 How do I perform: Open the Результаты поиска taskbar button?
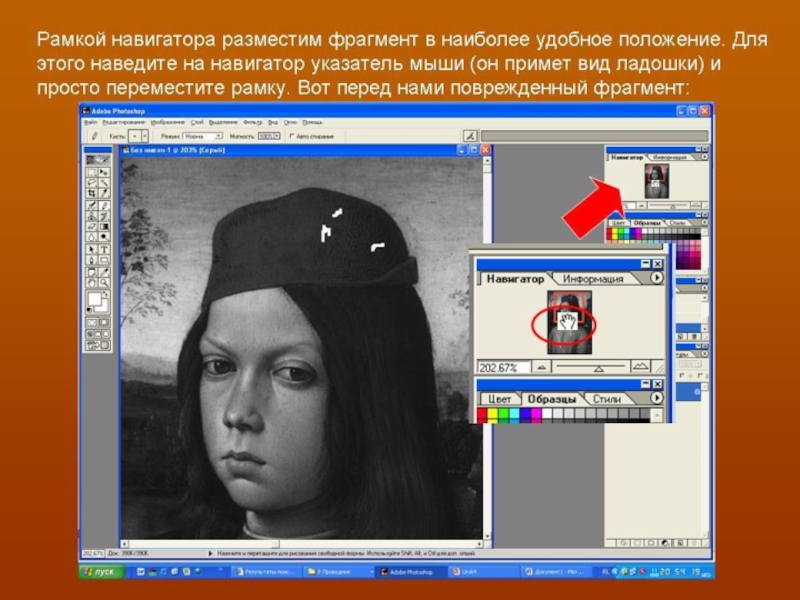point(267,572)
